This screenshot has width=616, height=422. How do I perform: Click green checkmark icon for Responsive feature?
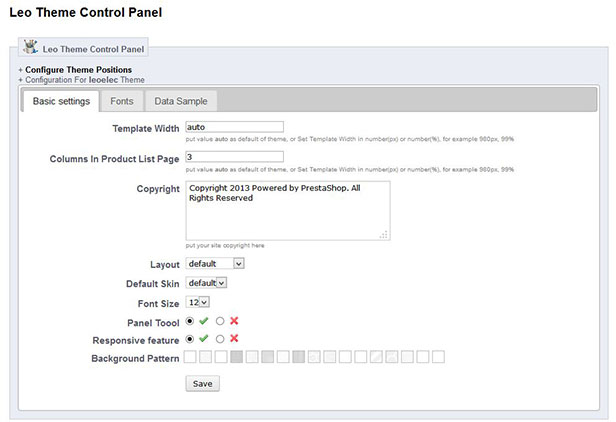[x=204, y=338]
